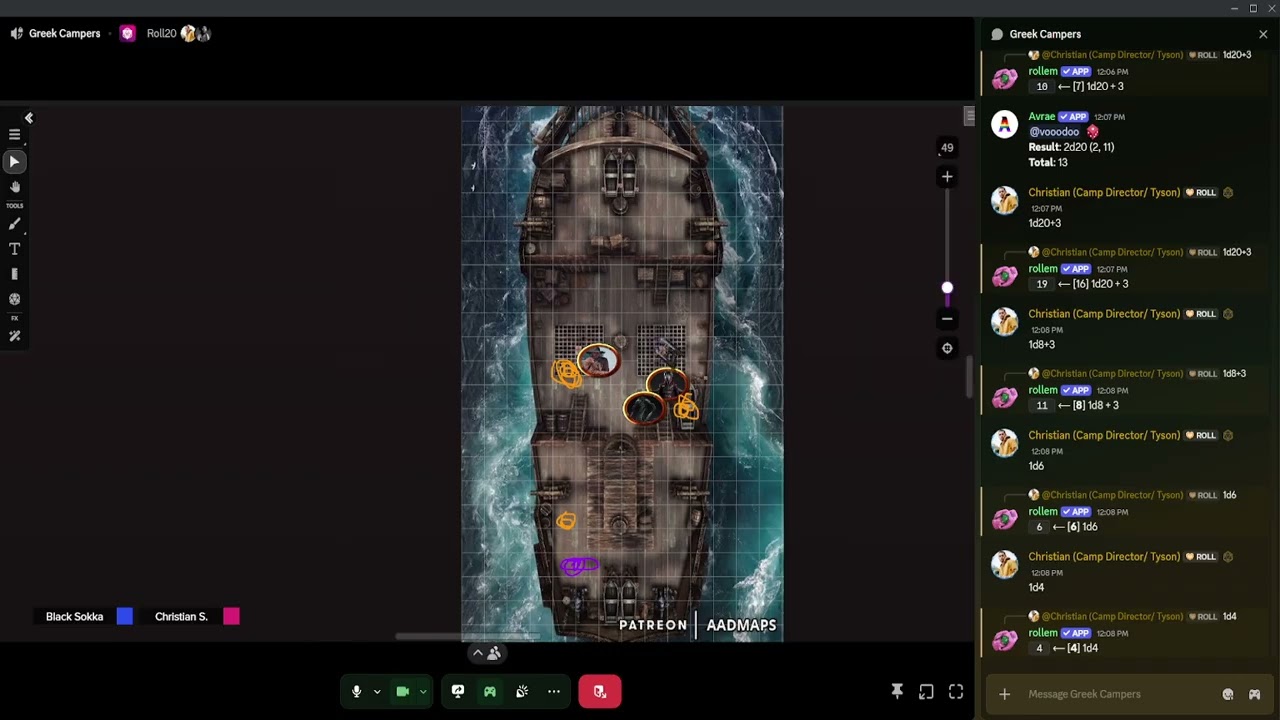Screen dimensions: 1280x720
Task: Collapse the Roll20 toolbar with double chevron
Action: 29,118
